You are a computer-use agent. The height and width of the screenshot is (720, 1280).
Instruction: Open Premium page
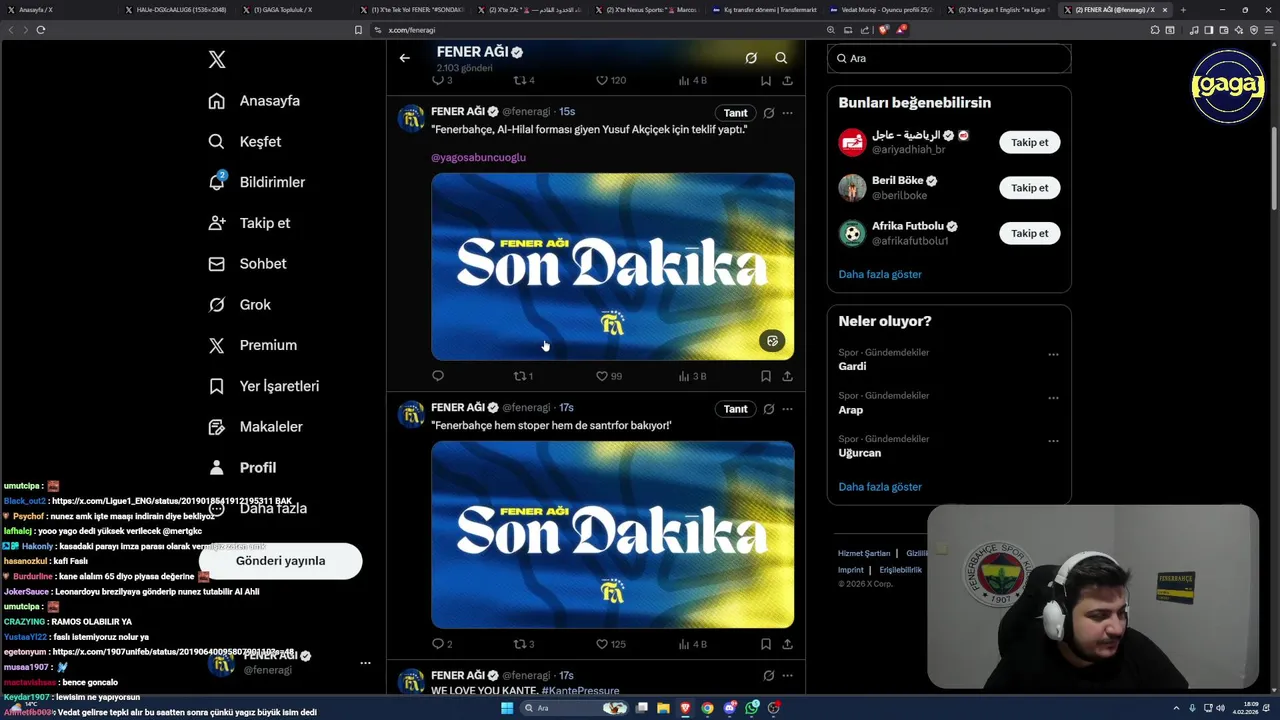coord(252,345)
